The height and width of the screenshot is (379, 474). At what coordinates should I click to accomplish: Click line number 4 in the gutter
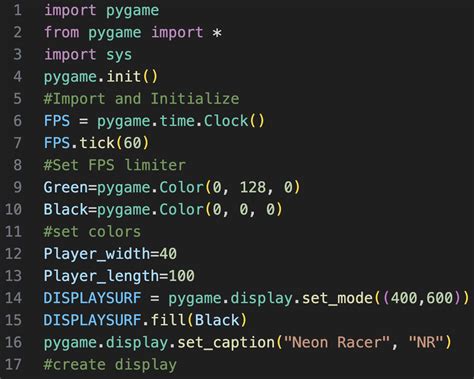[x=18, y=77]
